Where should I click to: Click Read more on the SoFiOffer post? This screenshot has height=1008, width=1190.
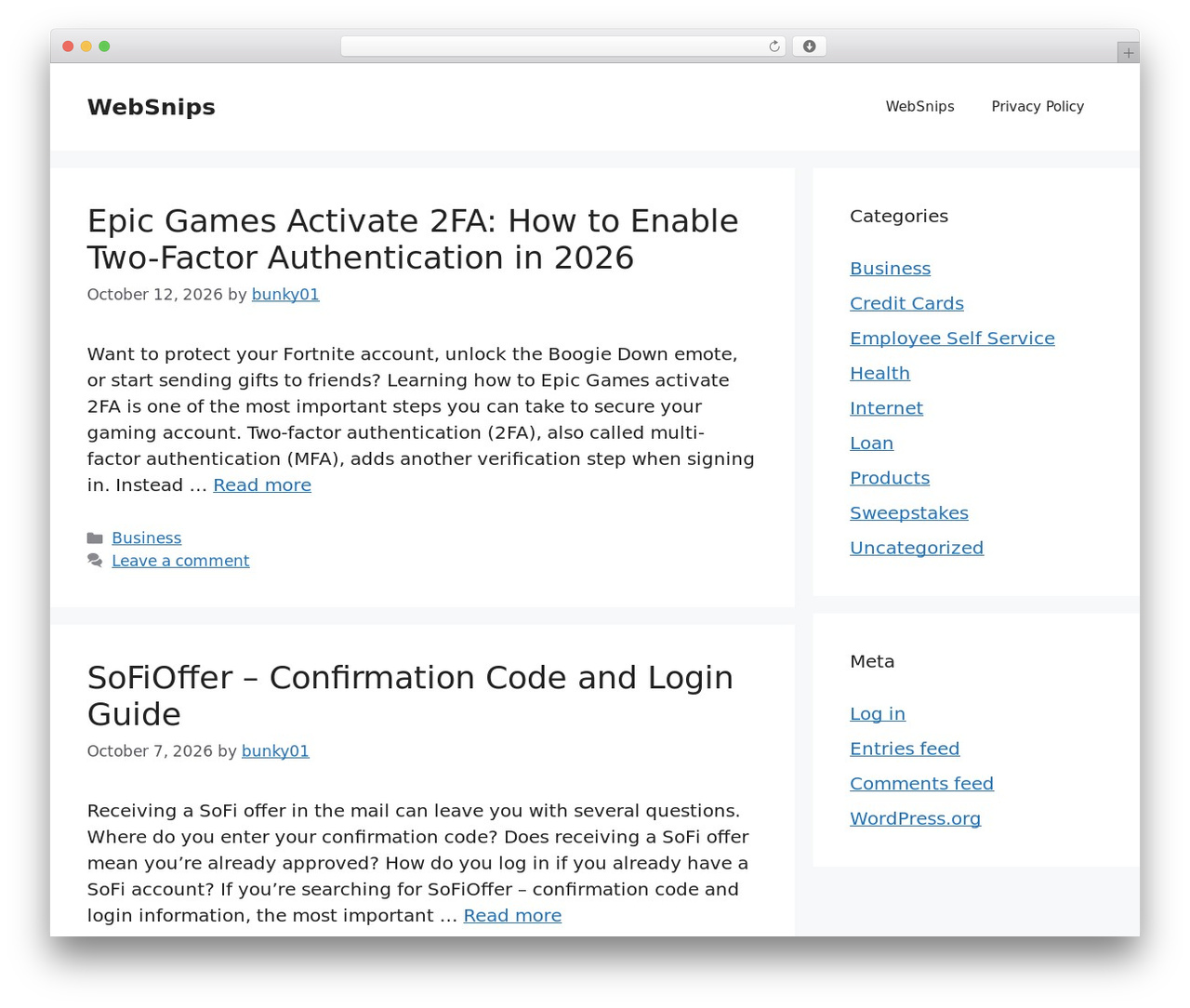coord(512,915)
